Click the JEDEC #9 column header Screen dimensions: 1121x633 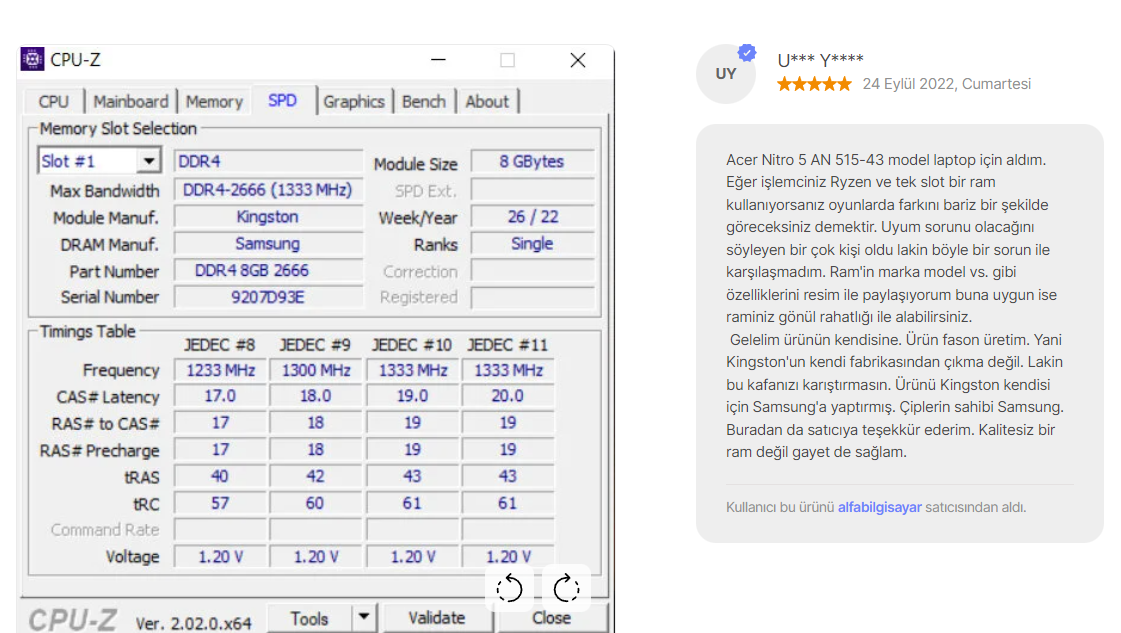[x=315, y=345]
